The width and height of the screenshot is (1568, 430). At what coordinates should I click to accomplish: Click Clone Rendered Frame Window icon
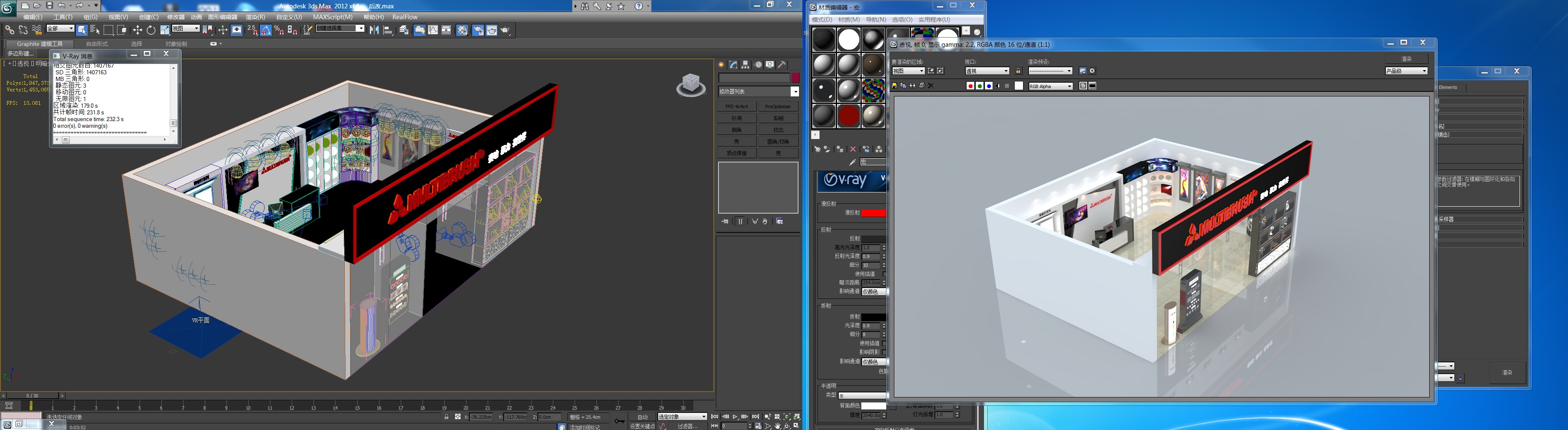(x=912, y=86)
